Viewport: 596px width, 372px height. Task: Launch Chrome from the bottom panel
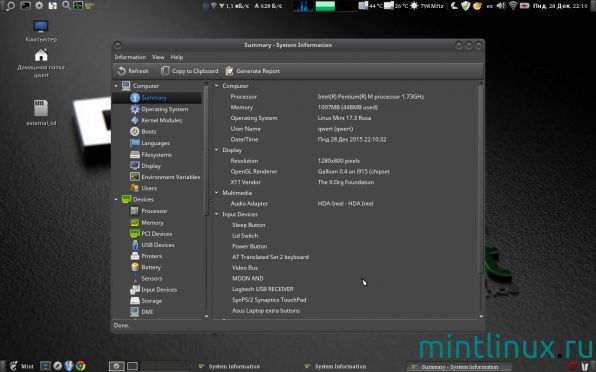[x=80, y=366]
